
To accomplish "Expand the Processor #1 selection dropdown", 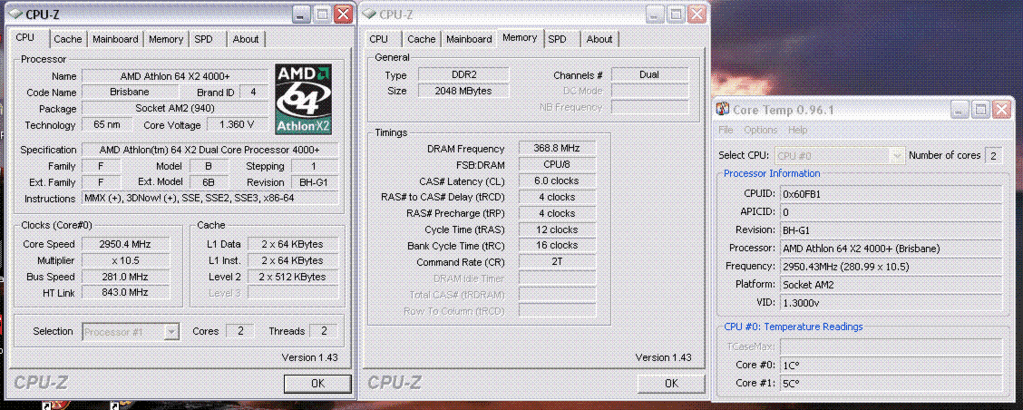I will tap(172, 332).
